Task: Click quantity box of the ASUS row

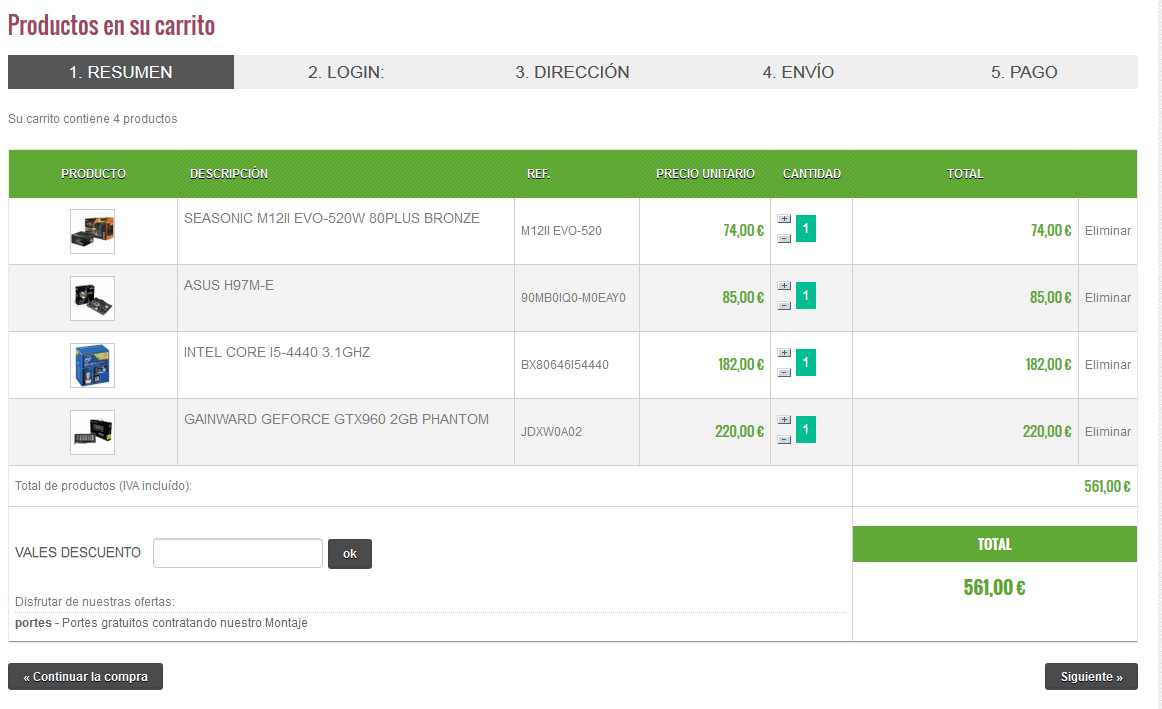Action: [x=806, y=296]
